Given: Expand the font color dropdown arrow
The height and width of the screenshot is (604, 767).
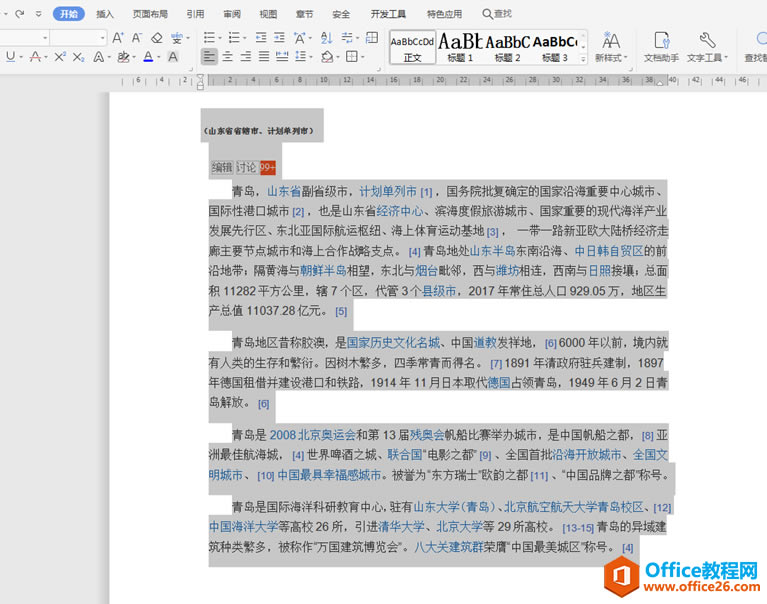Looking at the screenshot, I should [x=158, y=57].
